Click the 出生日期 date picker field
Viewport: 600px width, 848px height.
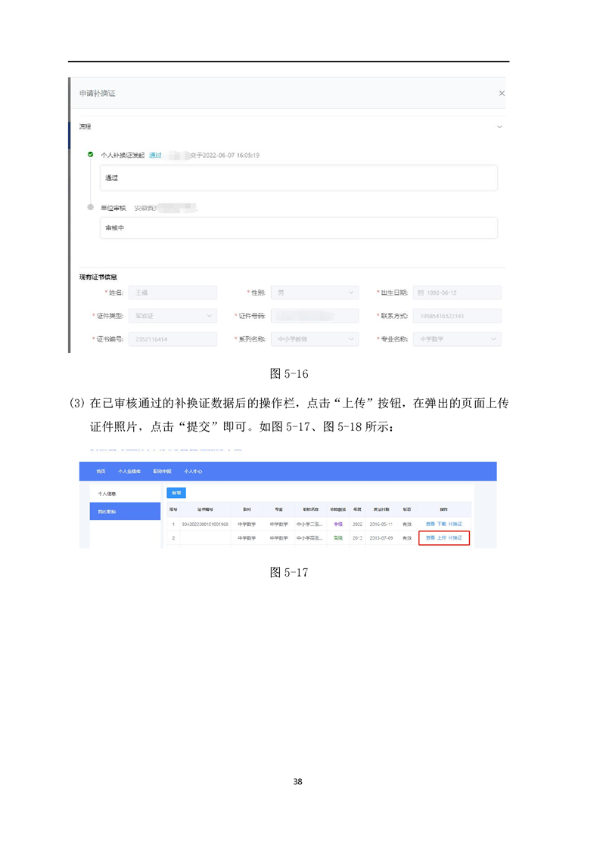coord(457,293)
